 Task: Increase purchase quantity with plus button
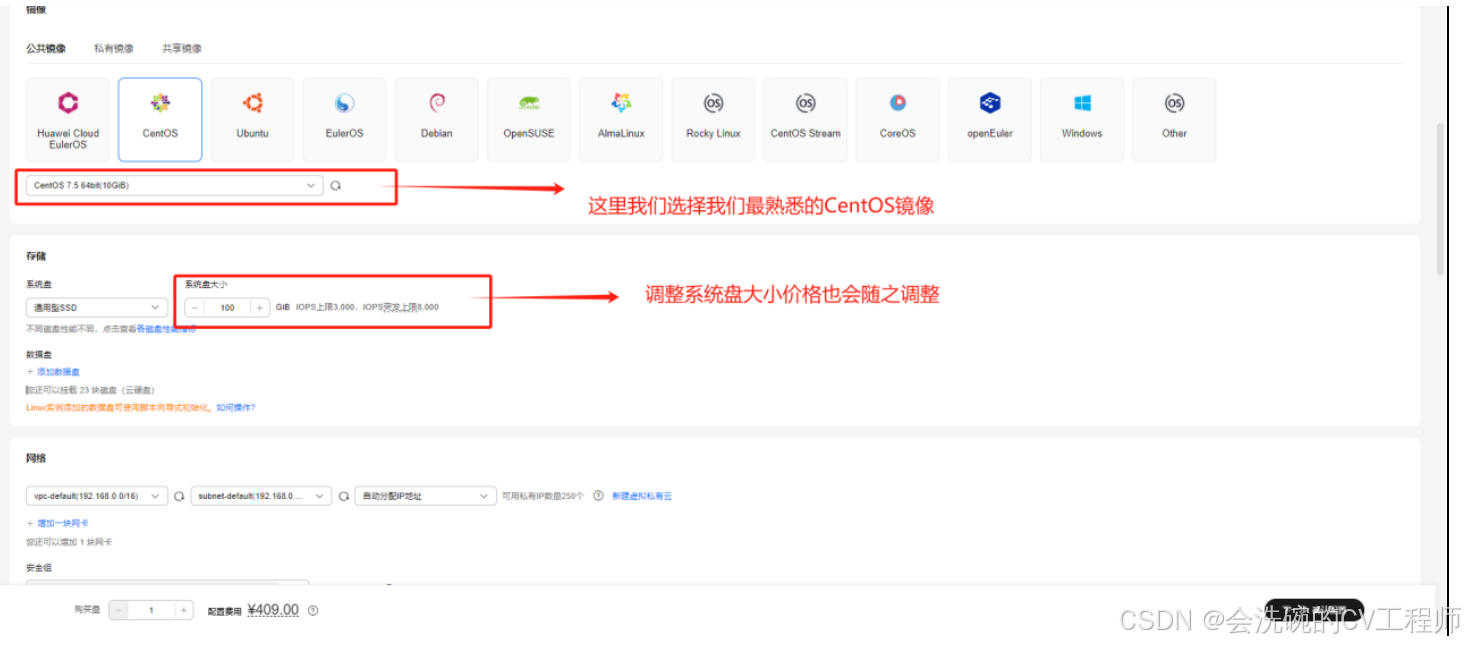point(184,610)
